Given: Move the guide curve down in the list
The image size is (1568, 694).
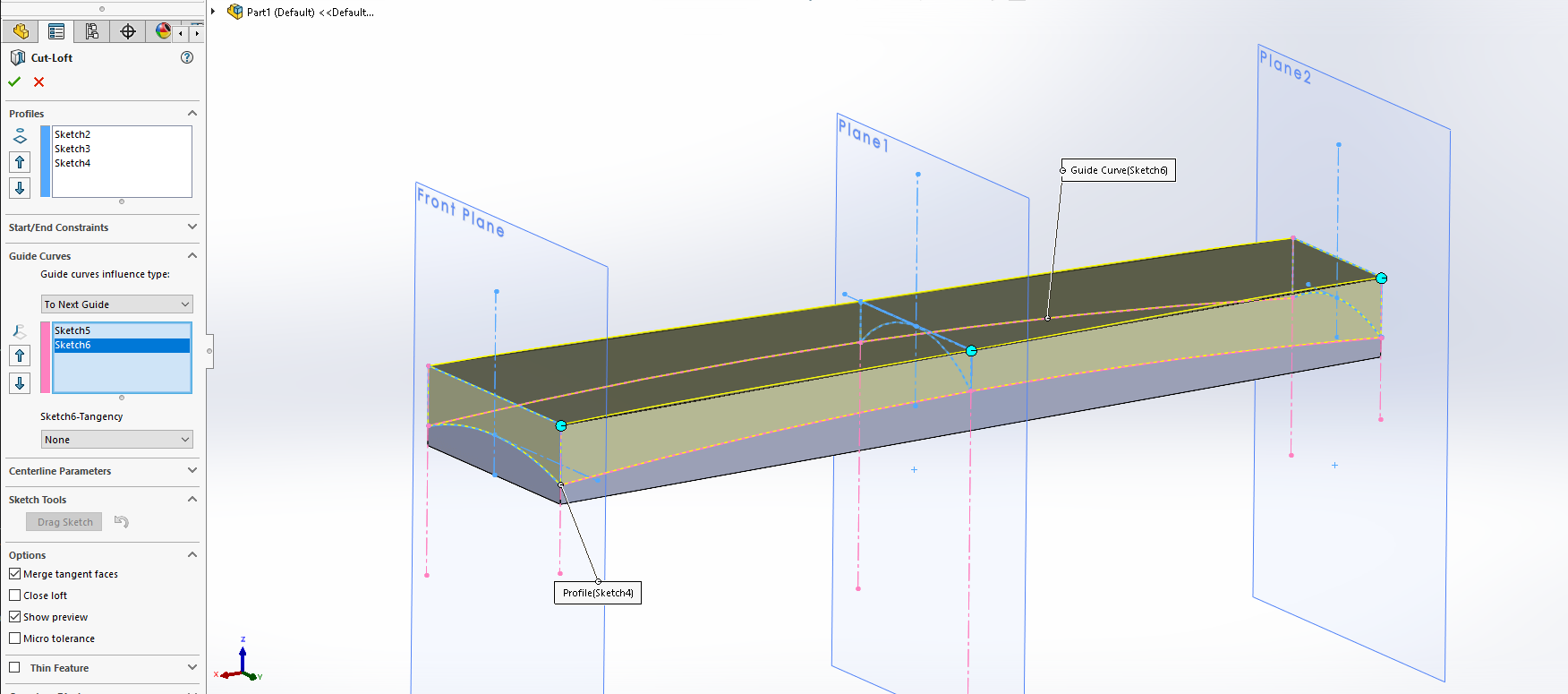Looking at the screenshot, I should pos(20,383).
